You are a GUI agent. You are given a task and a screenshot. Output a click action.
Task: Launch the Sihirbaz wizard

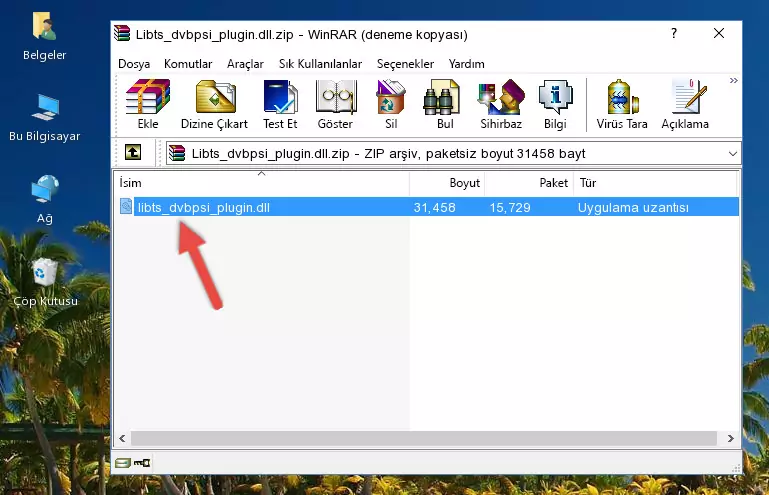point(501,104)
